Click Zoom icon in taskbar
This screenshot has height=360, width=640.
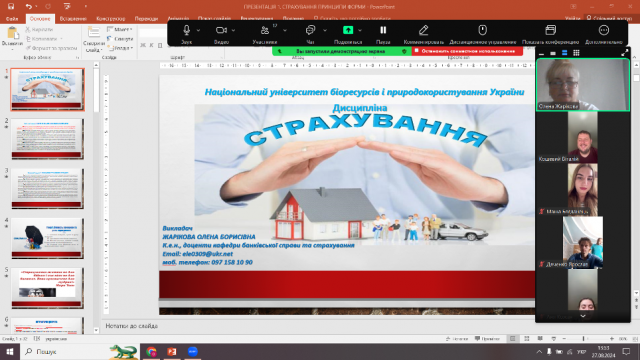[x=193, y=351]
